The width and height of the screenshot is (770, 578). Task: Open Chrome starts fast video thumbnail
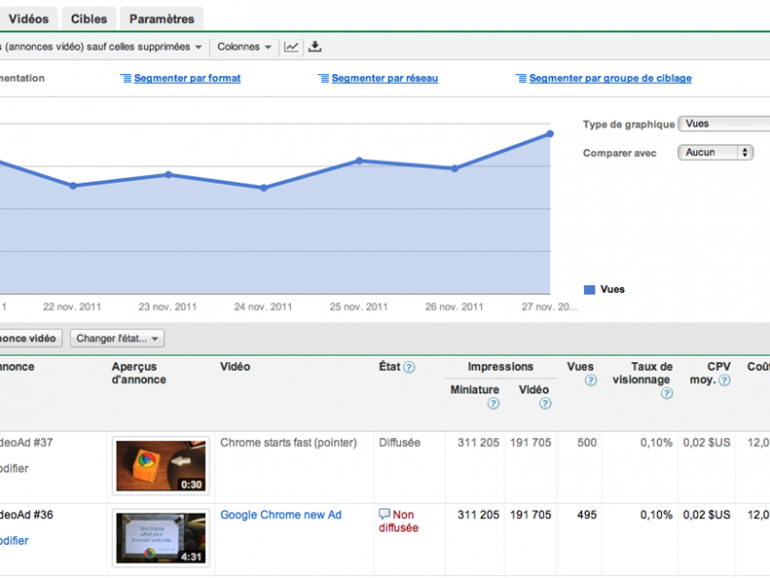[161, 466]
